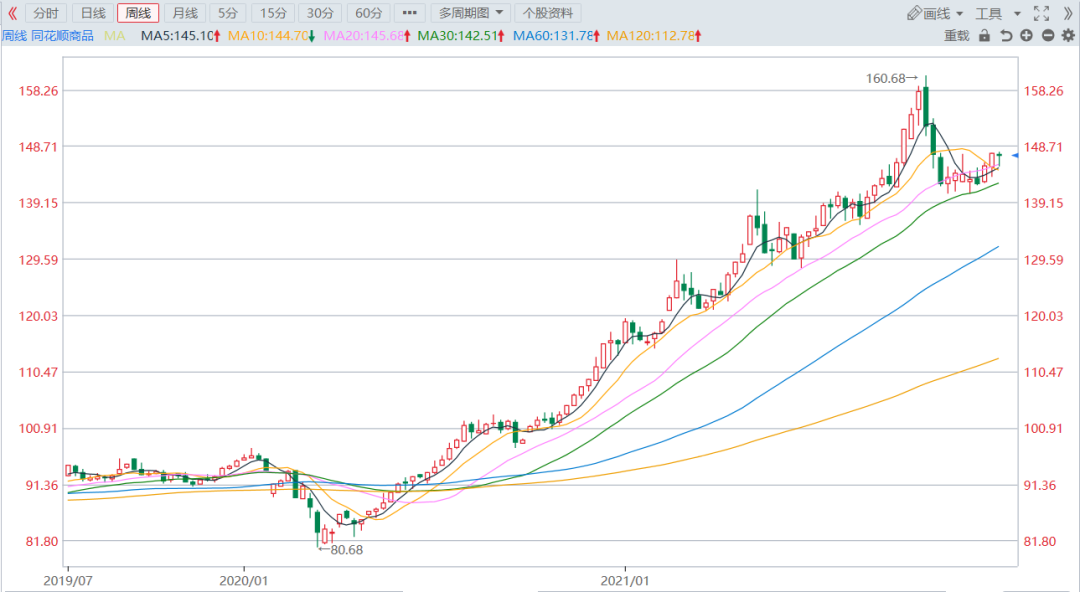
Task: Click the left double-chevron collapse icon
Action: coord(12,13)
